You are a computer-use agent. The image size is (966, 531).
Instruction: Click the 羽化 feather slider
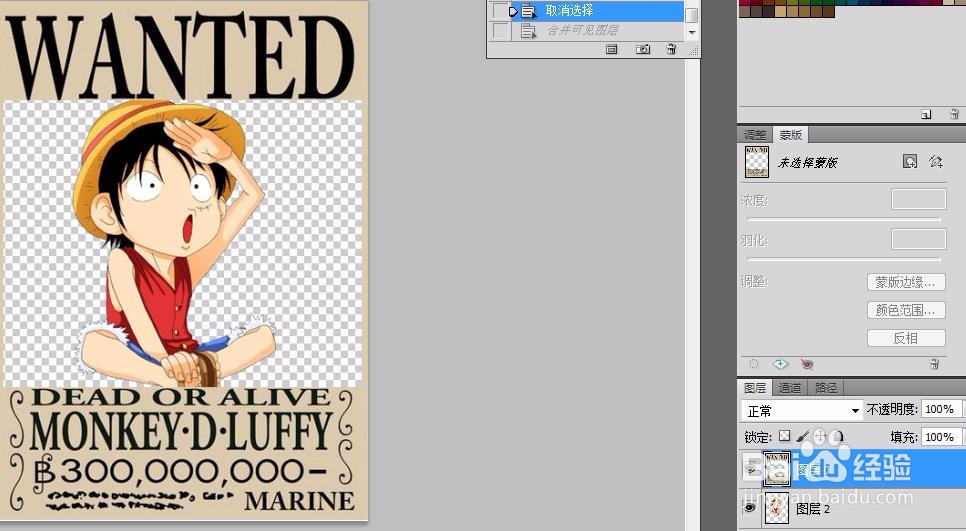pyautogui.click(x=844, y=259)
